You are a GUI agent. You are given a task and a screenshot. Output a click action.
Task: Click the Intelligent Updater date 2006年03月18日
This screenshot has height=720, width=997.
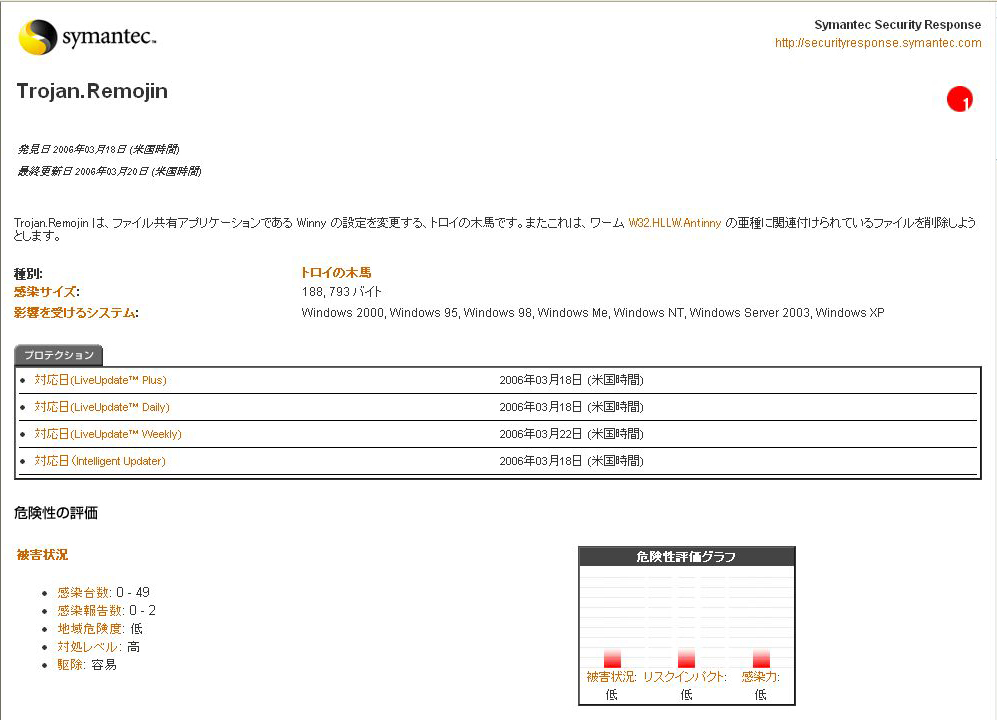tap(571, 461)
